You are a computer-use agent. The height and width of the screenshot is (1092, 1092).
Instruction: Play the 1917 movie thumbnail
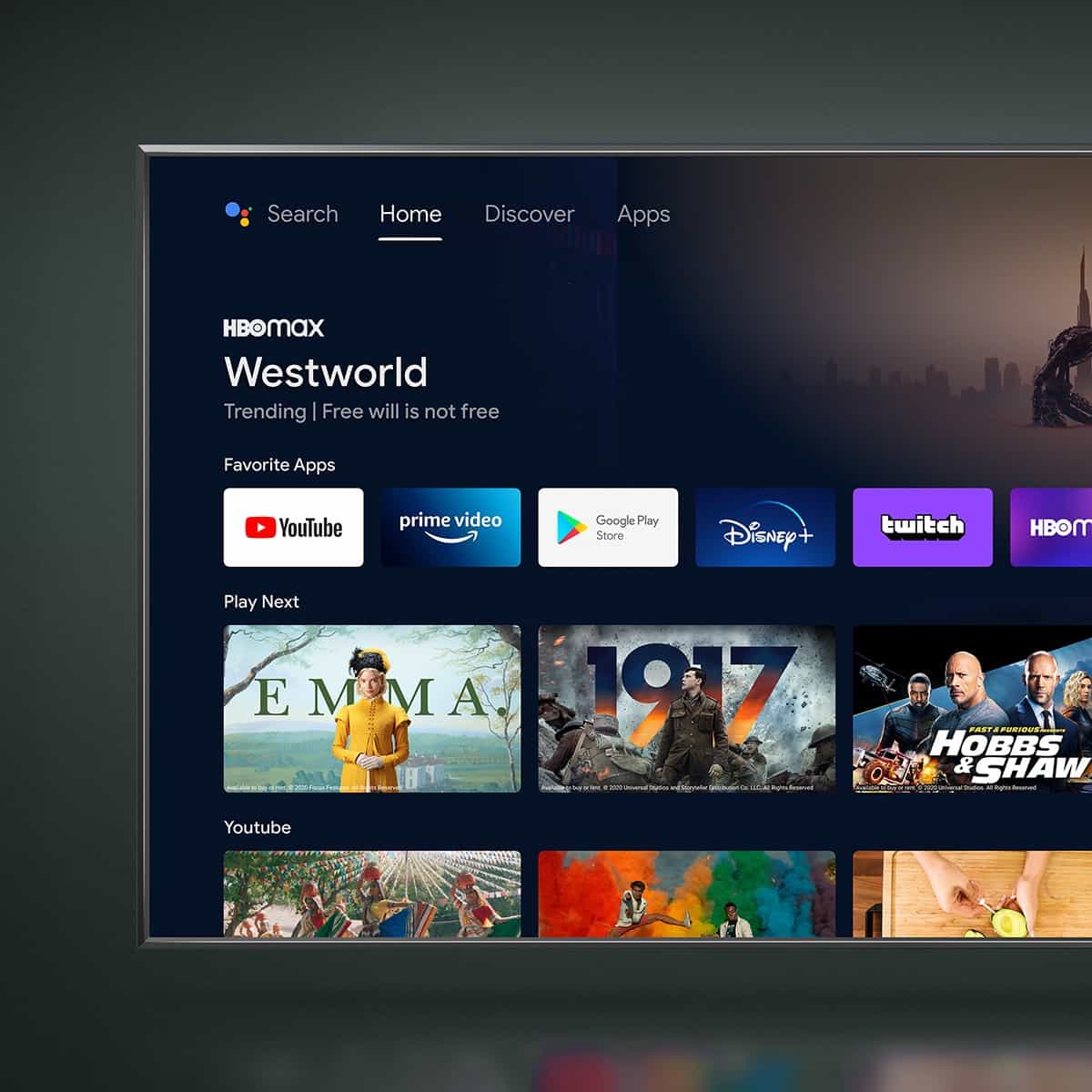point(687,709)
